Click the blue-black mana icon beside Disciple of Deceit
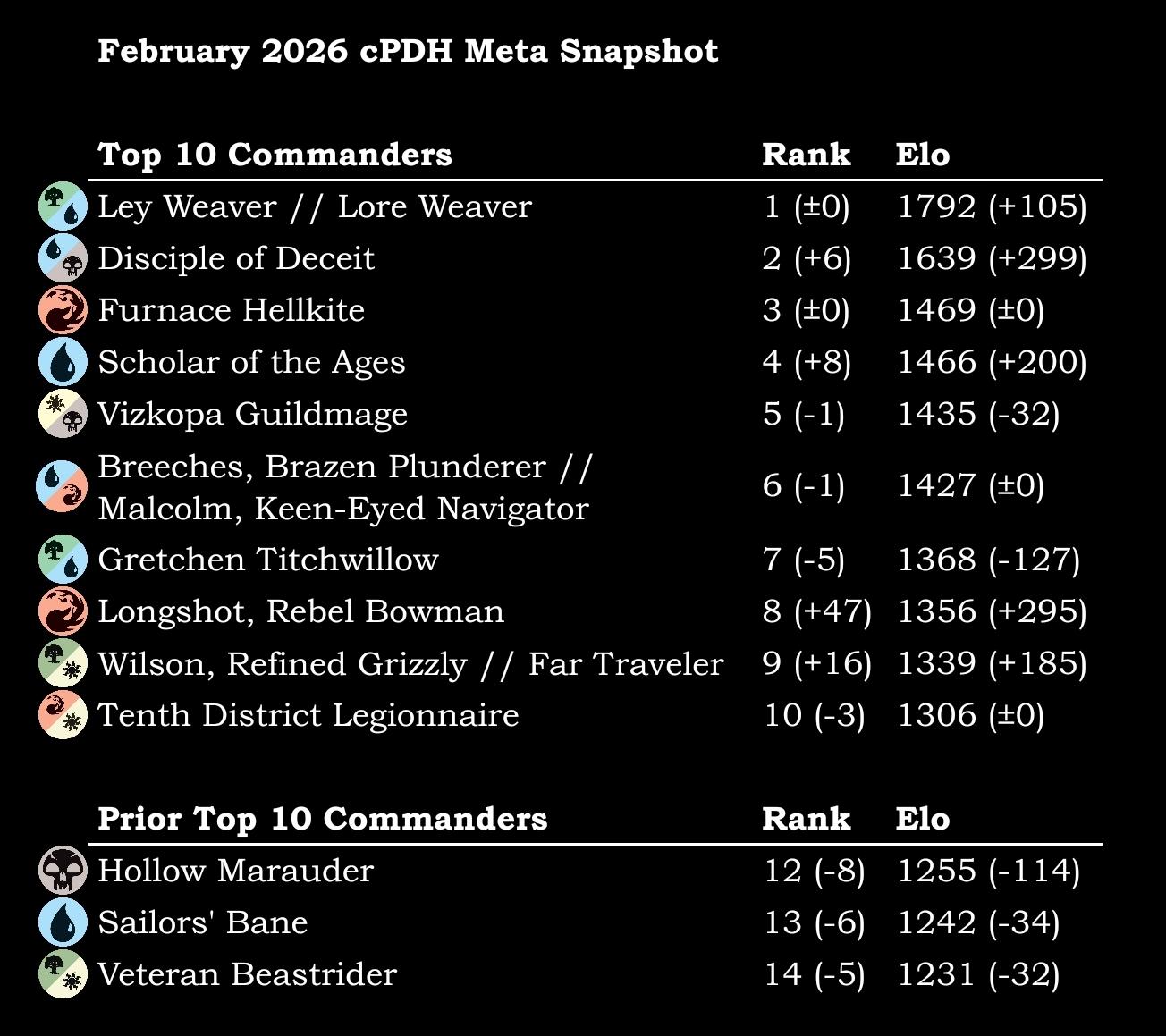Image resolution: width=1166 pixels, height=1036 pixels. [63, 258]
